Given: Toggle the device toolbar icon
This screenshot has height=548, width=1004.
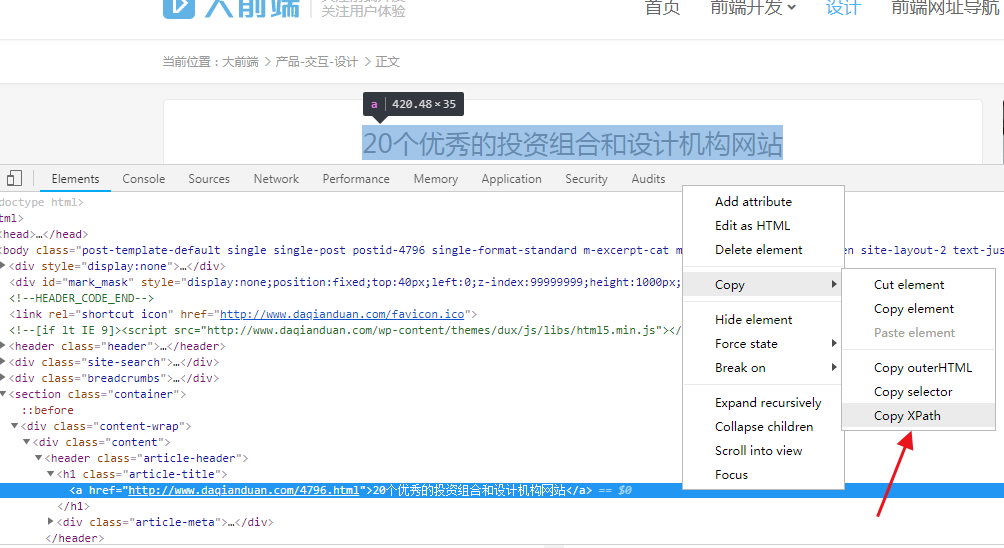Looking at the screenshot, I should [x=14, y=179].
